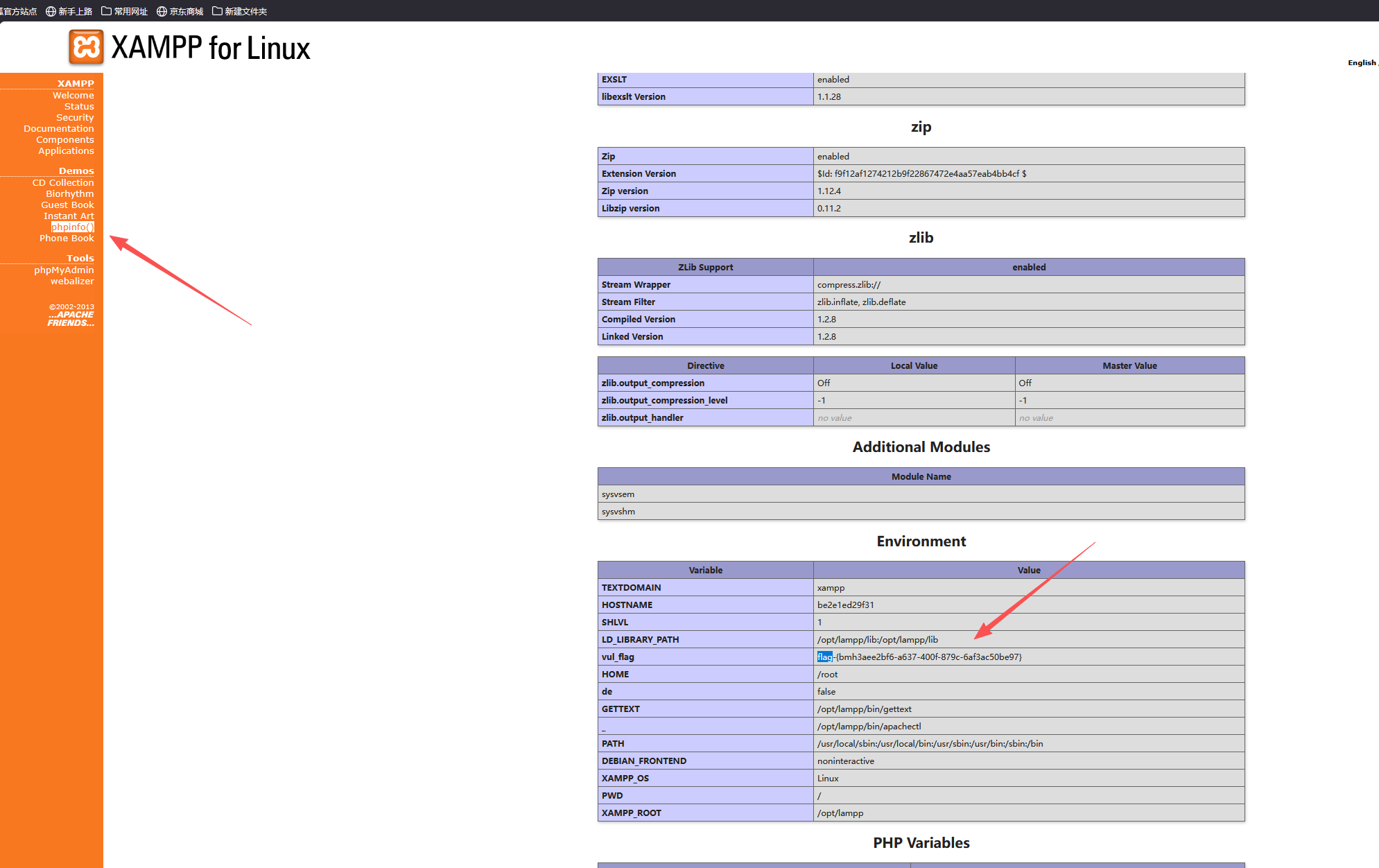Click the SHLVL variable name
Screen dimensions: 1379x868
coord(615,622)
